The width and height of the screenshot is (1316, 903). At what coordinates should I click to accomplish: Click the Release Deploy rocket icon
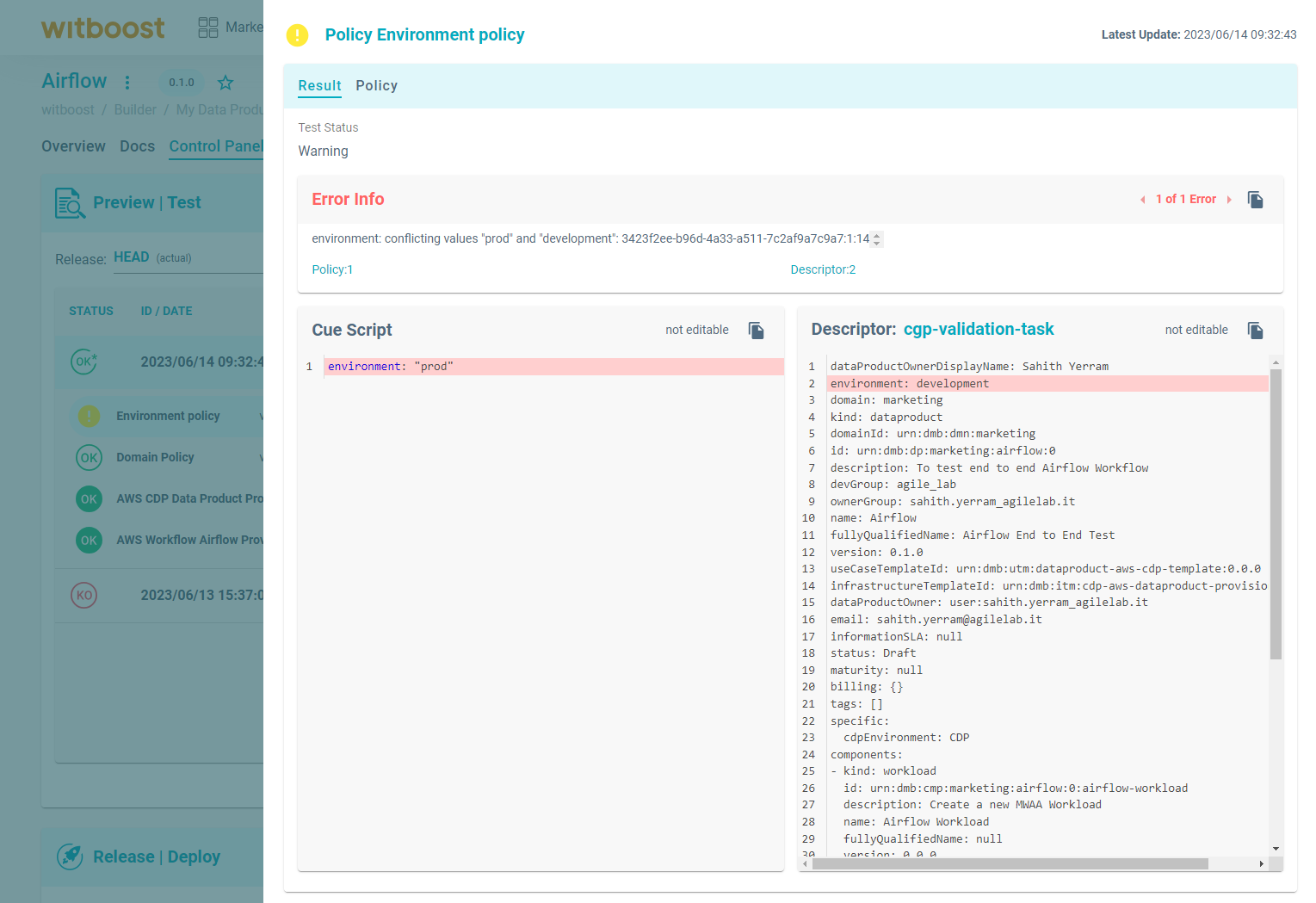pos(70,857)
